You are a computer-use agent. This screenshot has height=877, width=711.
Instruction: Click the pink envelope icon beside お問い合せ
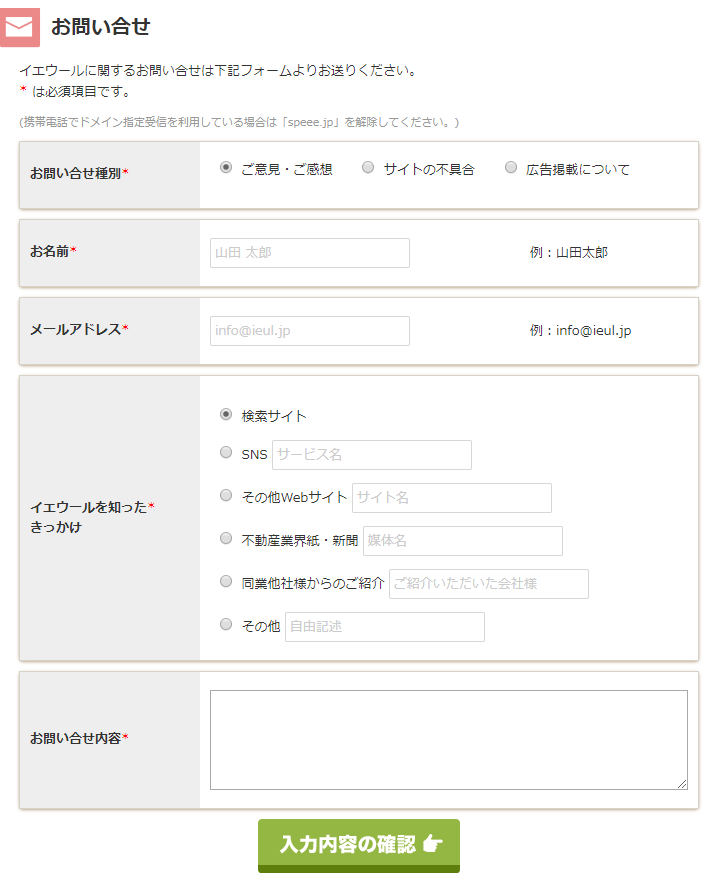click(20, 27)
